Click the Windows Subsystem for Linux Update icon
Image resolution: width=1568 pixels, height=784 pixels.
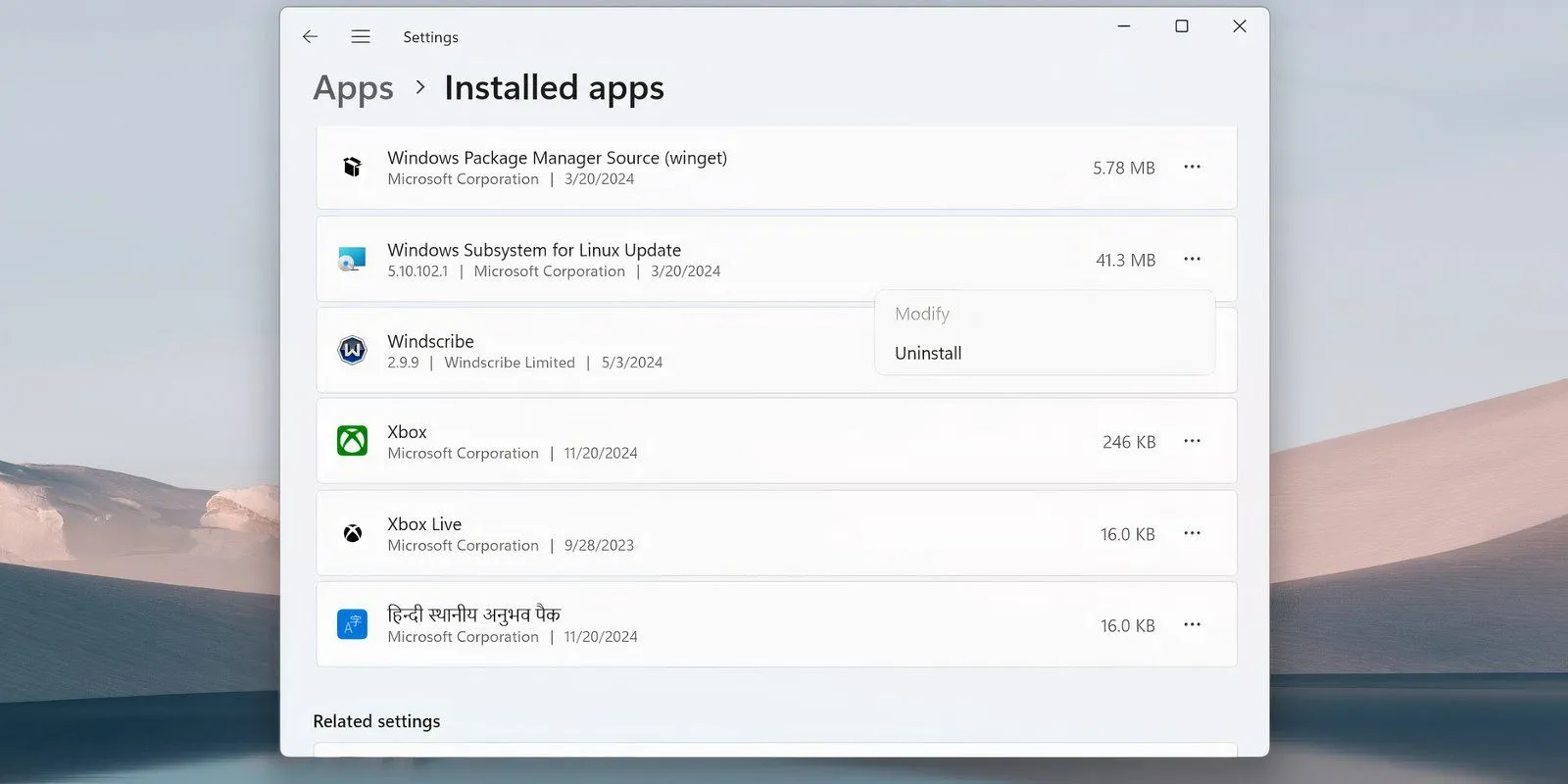pyautogui.click(x=352, y=260)
